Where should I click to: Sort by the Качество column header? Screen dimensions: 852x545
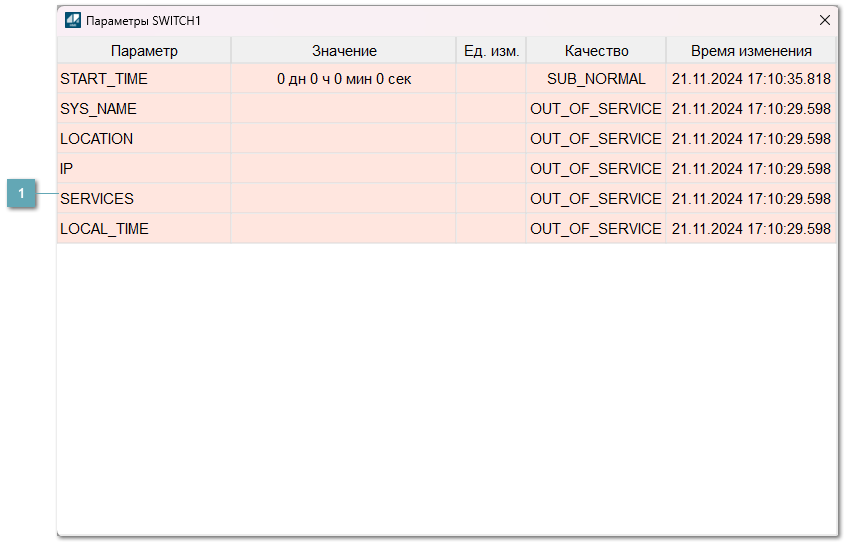click(596, 51)
